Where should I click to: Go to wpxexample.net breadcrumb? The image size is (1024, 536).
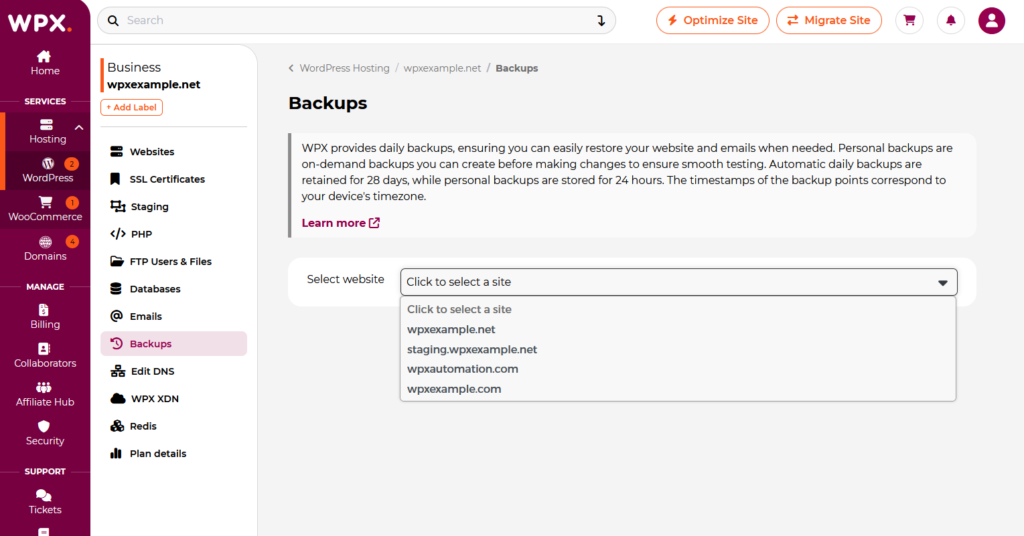(x=442, y=68)
